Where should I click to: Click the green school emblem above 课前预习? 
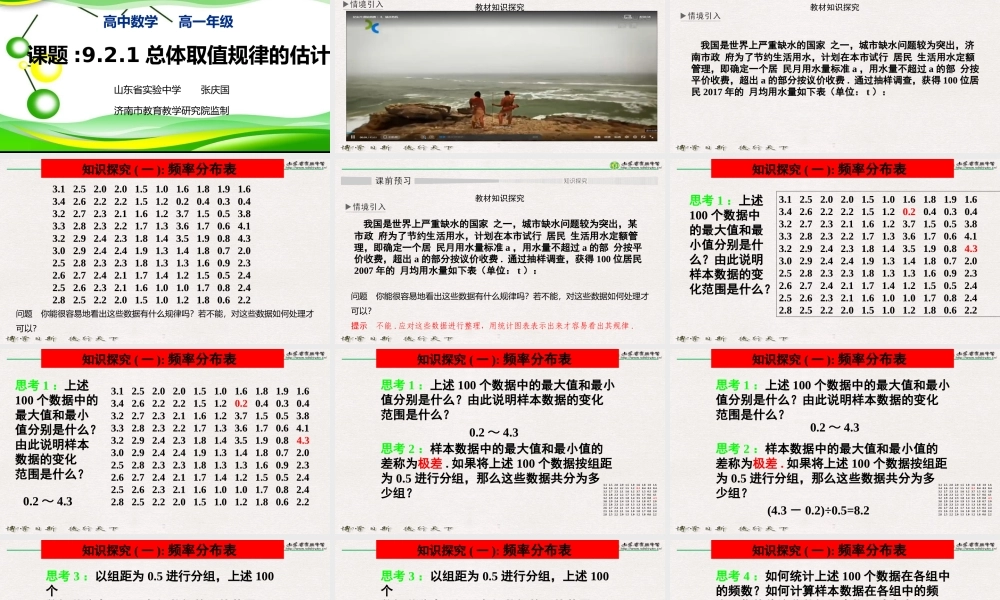pyautogui.click(x=614, y=164)
